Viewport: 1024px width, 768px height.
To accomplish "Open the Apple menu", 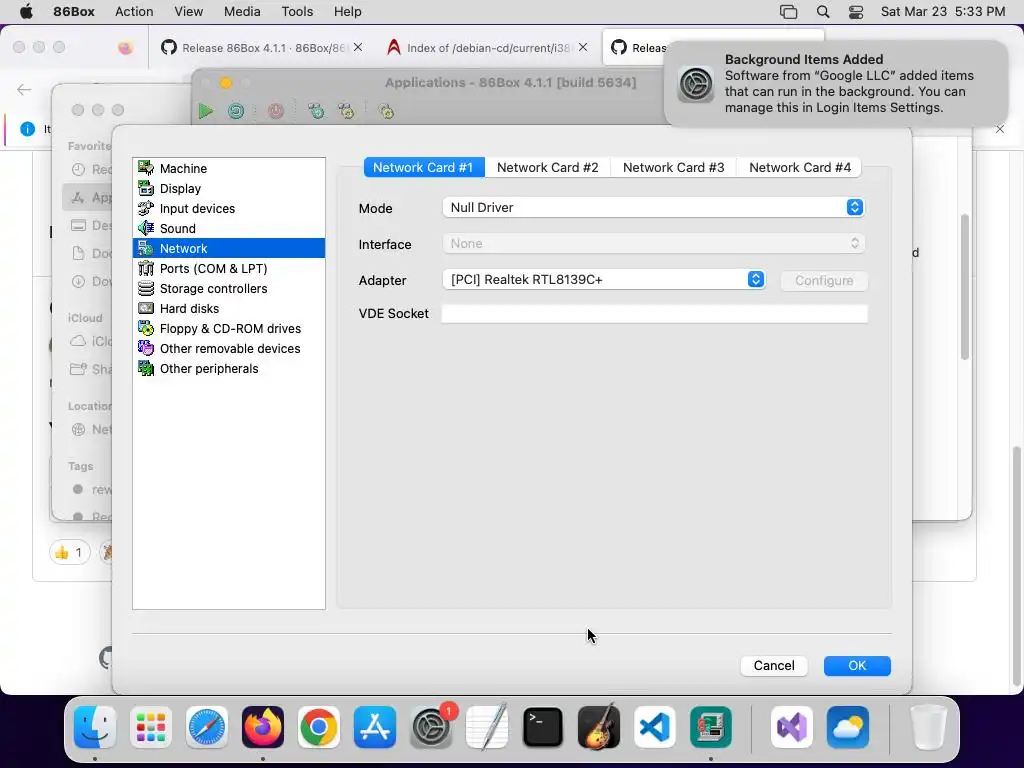I will click(x=26, y=12).
